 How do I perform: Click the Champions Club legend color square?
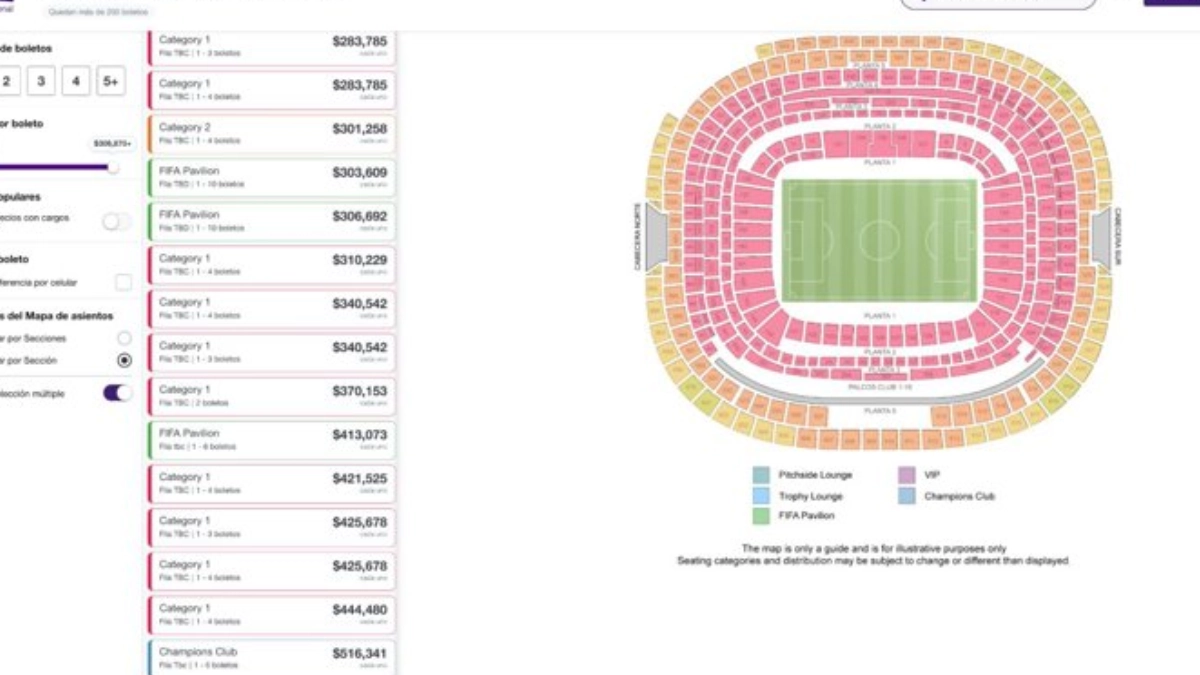[x=907, y=496]
